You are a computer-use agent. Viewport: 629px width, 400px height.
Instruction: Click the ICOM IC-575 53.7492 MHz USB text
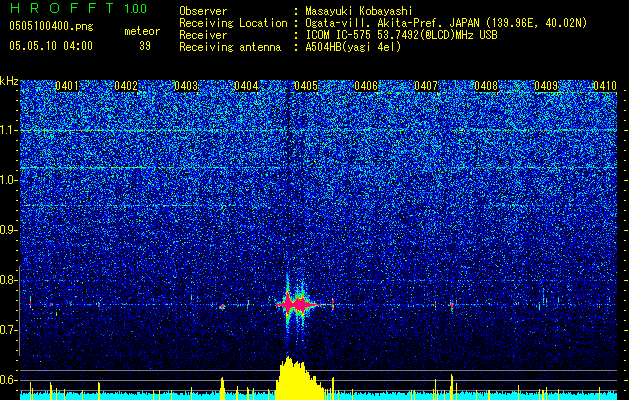click(401, 35)
